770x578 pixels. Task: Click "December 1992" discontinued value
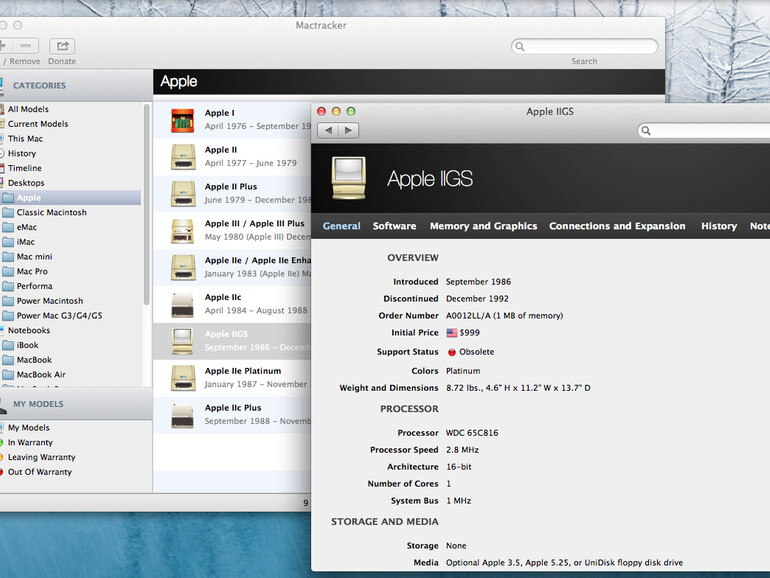[x=477, y=299]
